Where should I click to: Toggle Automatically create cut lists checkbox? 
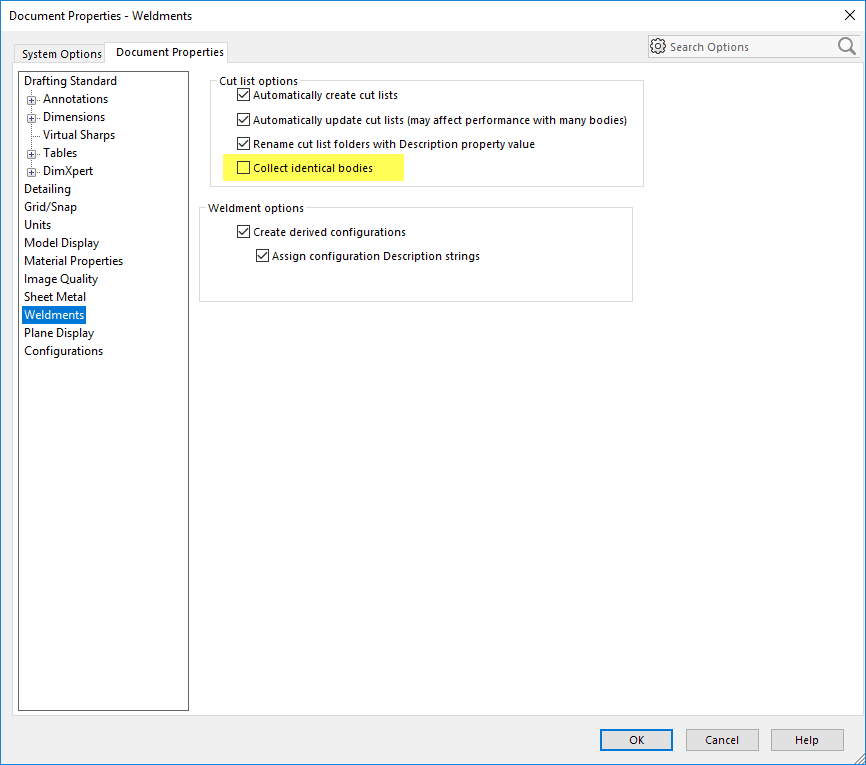(x=243, y=95)
